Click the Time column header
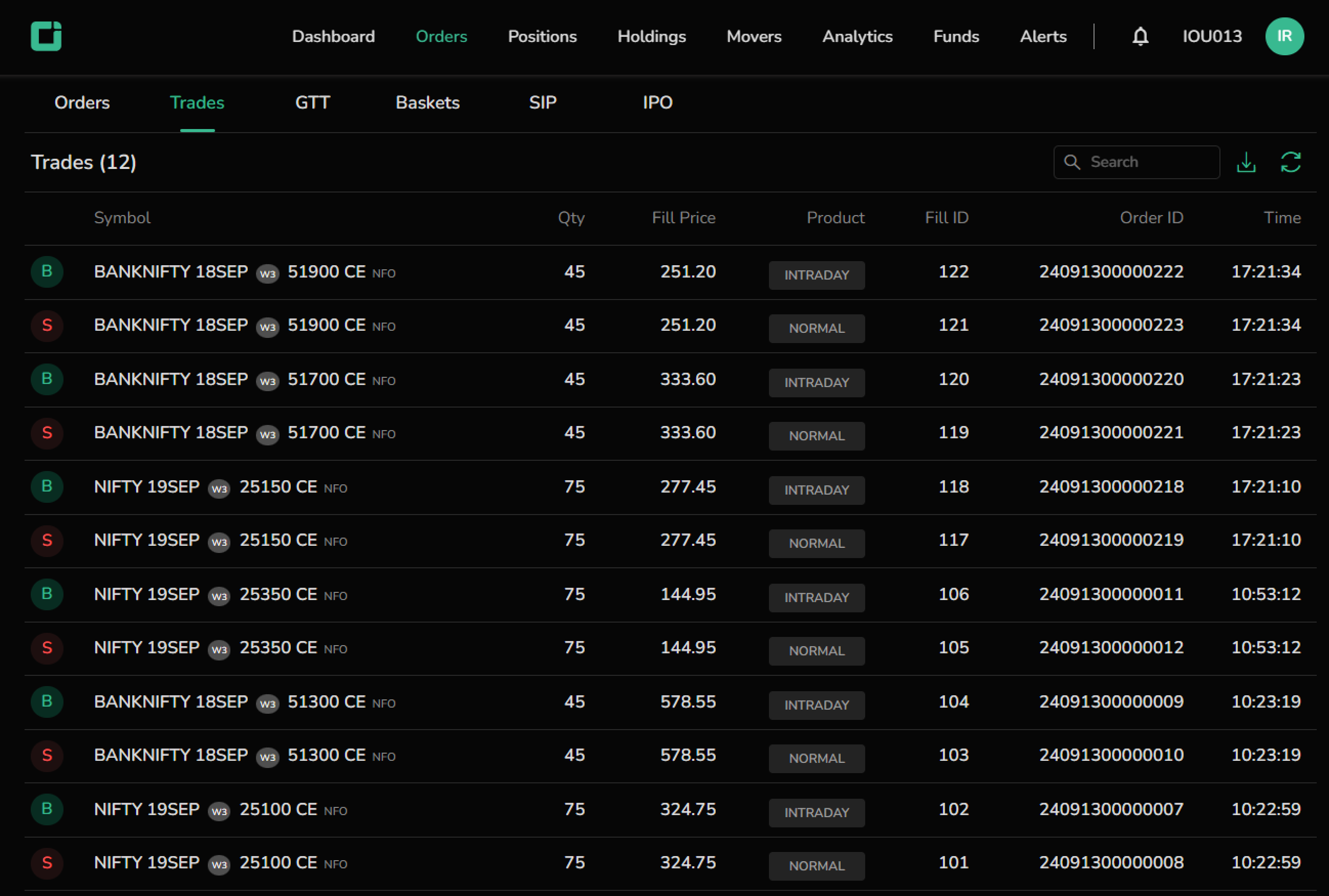The height and width of the screenshot is (896, 1329). click(x=1282, y=218)
